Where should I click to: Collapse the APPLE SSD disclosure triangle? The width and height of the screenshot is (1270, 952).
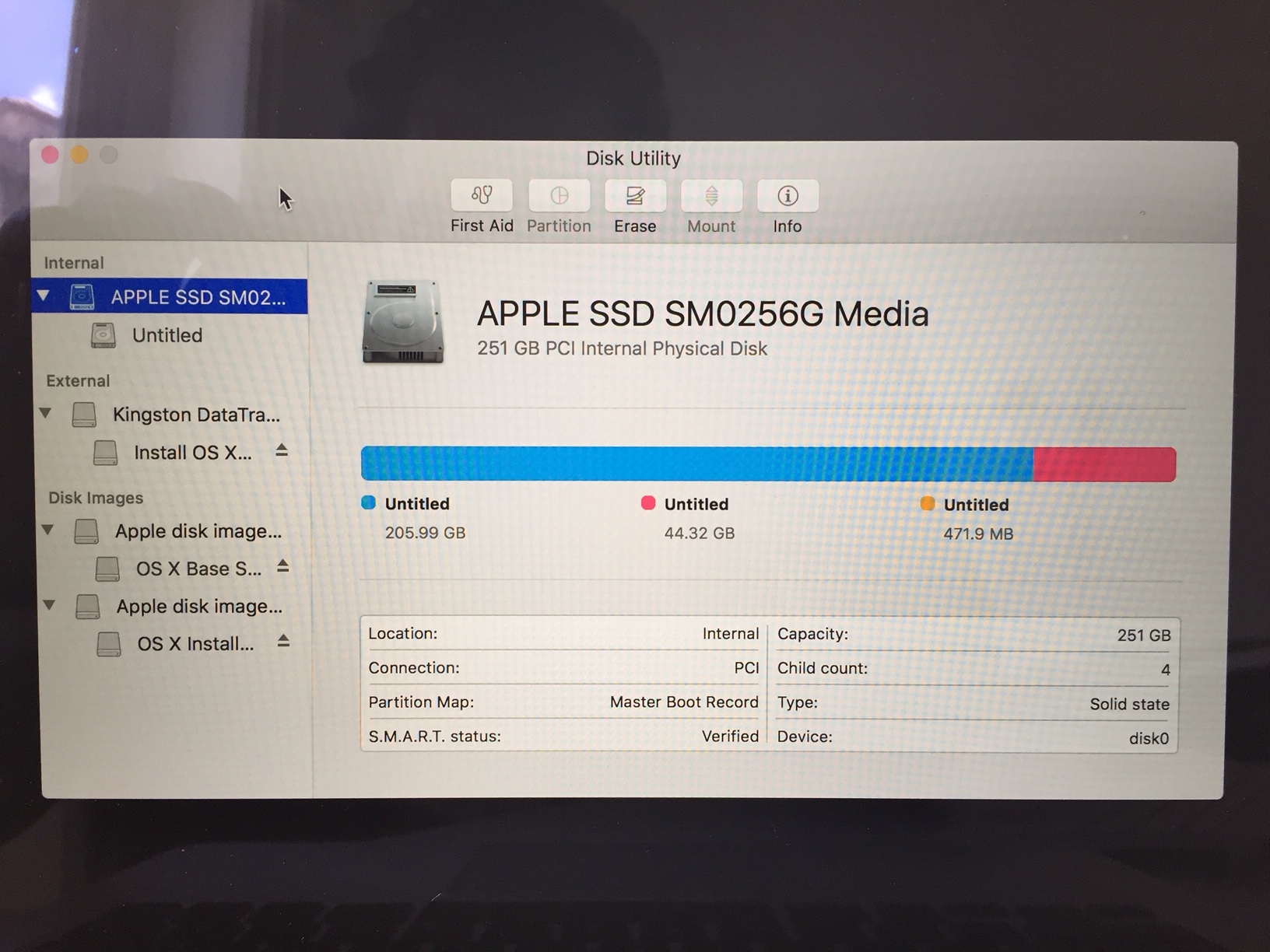[x=44, y=296]
